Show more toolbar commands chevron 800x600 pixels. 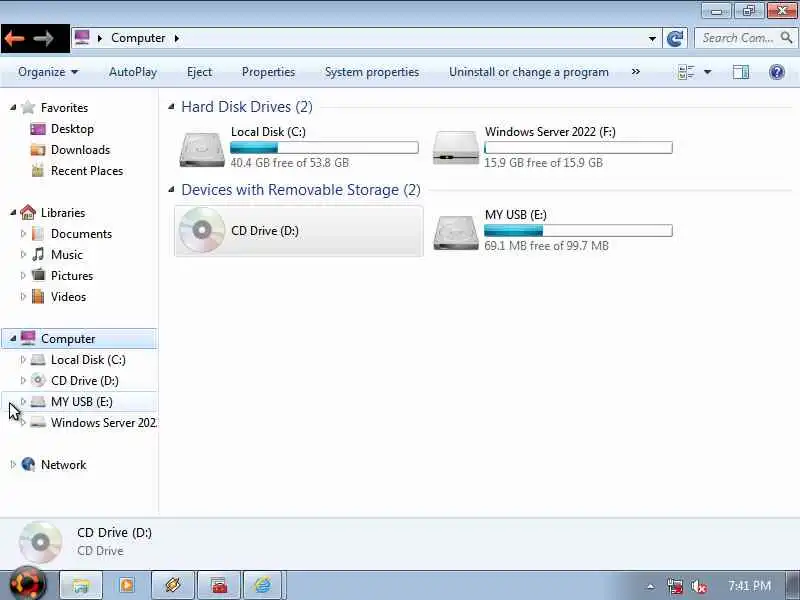click(x=635, y=71)
